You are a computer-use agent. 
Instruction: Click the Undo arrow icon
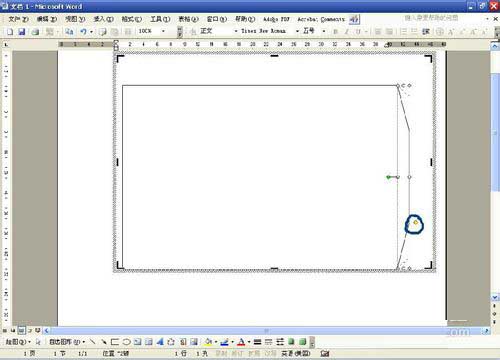pos(83,32)
